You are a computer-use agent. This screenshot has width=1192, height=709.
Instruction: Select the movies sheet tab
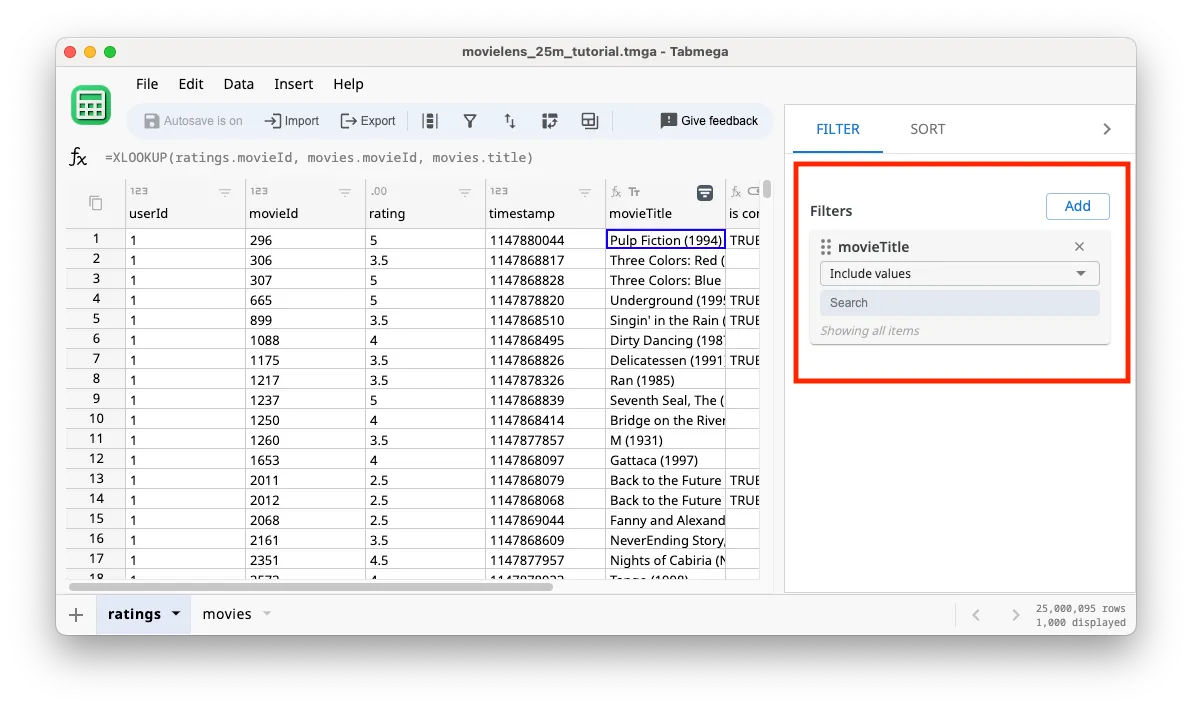point(226,614)
